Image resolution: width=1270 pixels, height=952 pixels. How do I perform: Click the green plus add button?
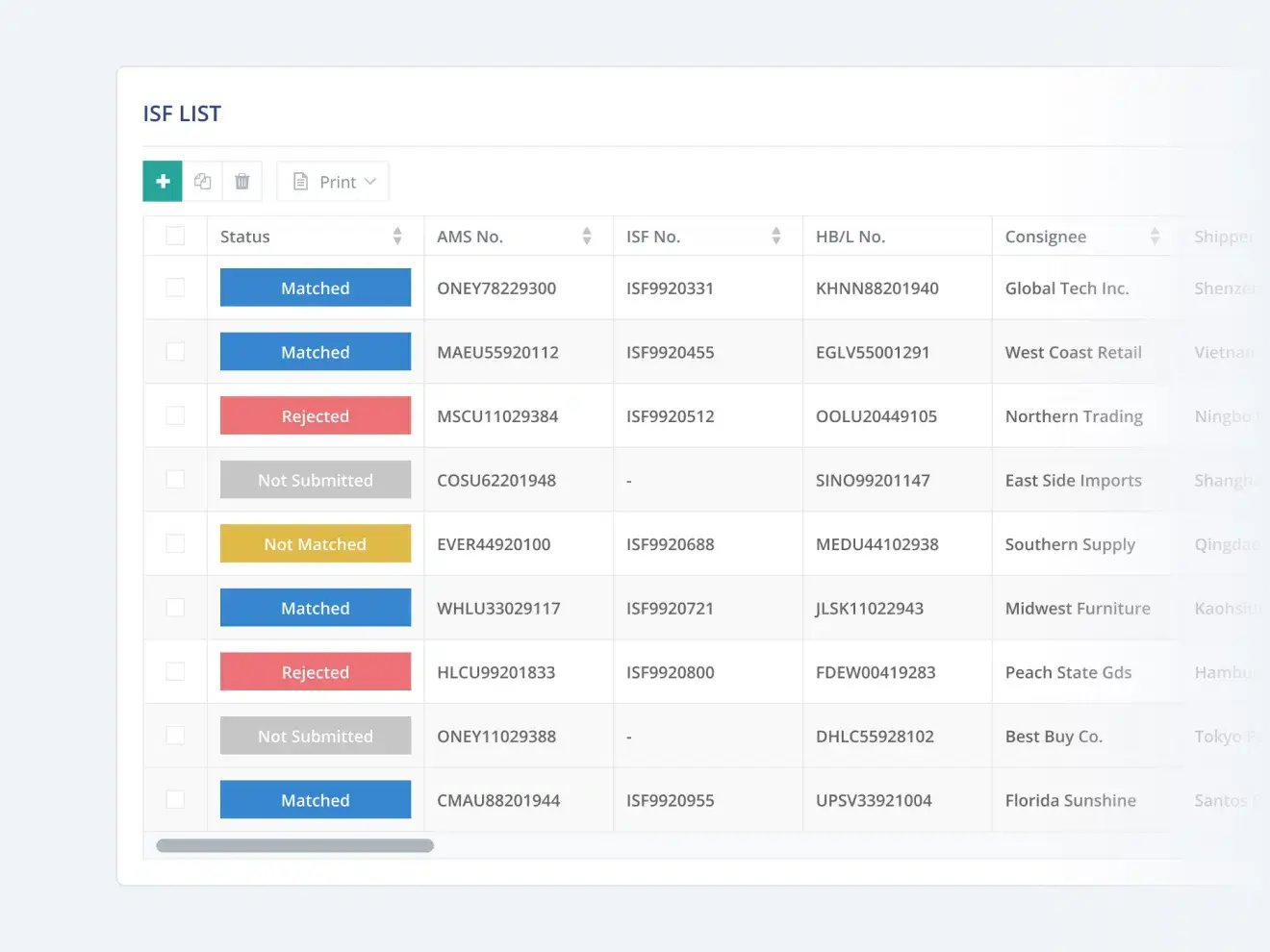163,181
